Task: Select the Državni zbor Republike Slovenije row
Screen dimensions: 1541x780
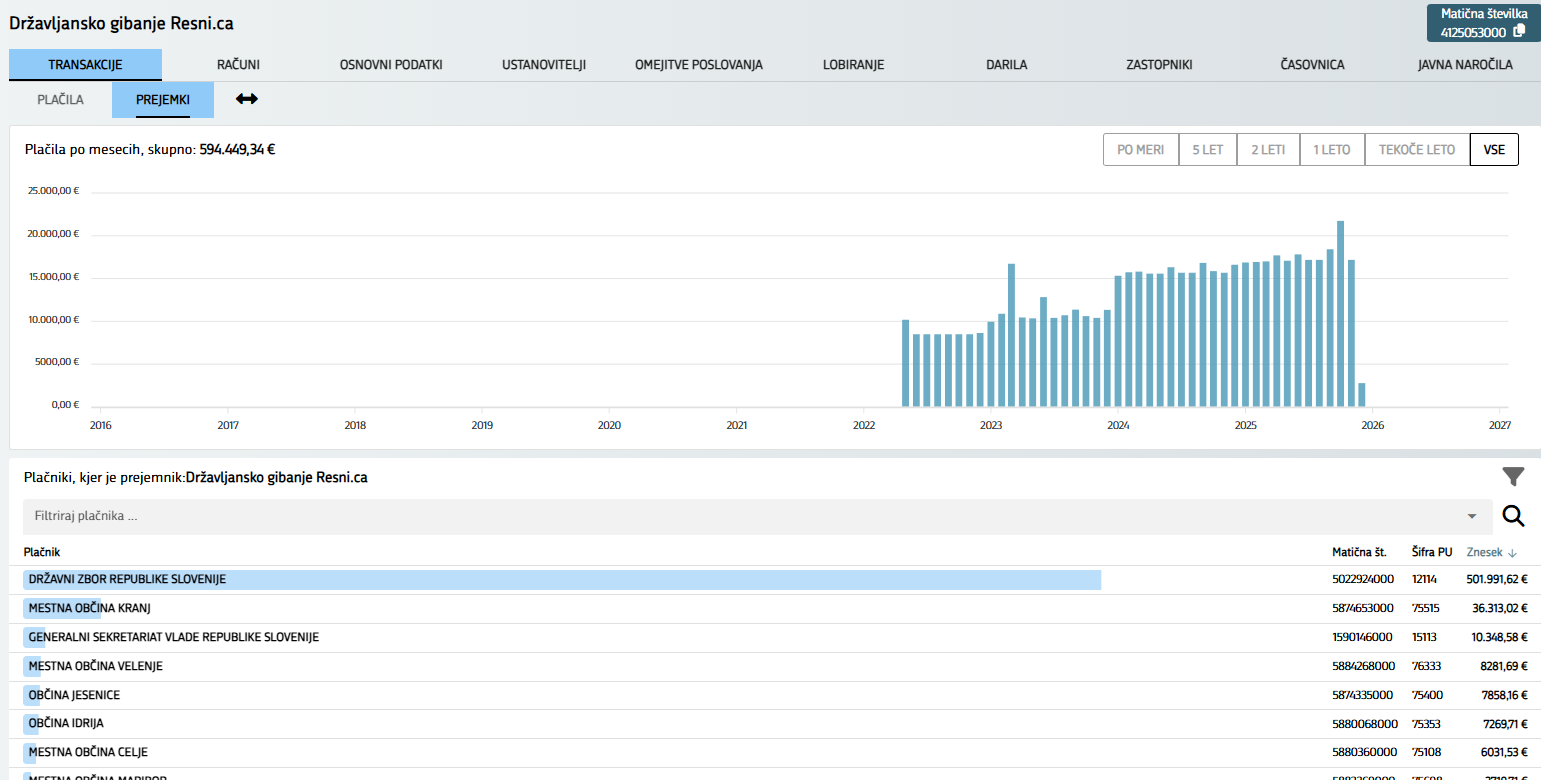Action: [x=127, y=580]
